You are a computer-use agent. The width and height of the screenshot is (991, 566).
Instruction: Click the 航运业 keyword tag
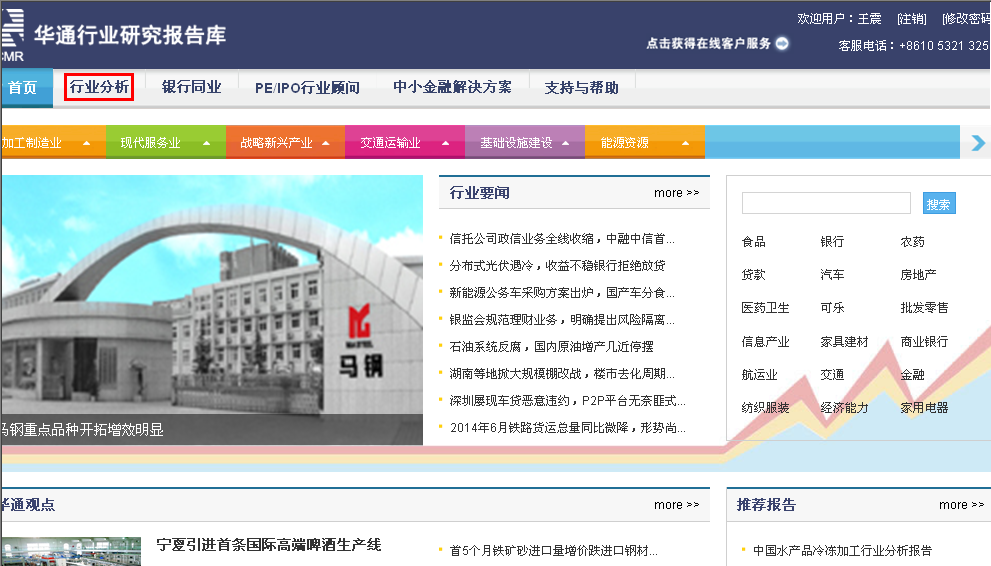(760, 375)
